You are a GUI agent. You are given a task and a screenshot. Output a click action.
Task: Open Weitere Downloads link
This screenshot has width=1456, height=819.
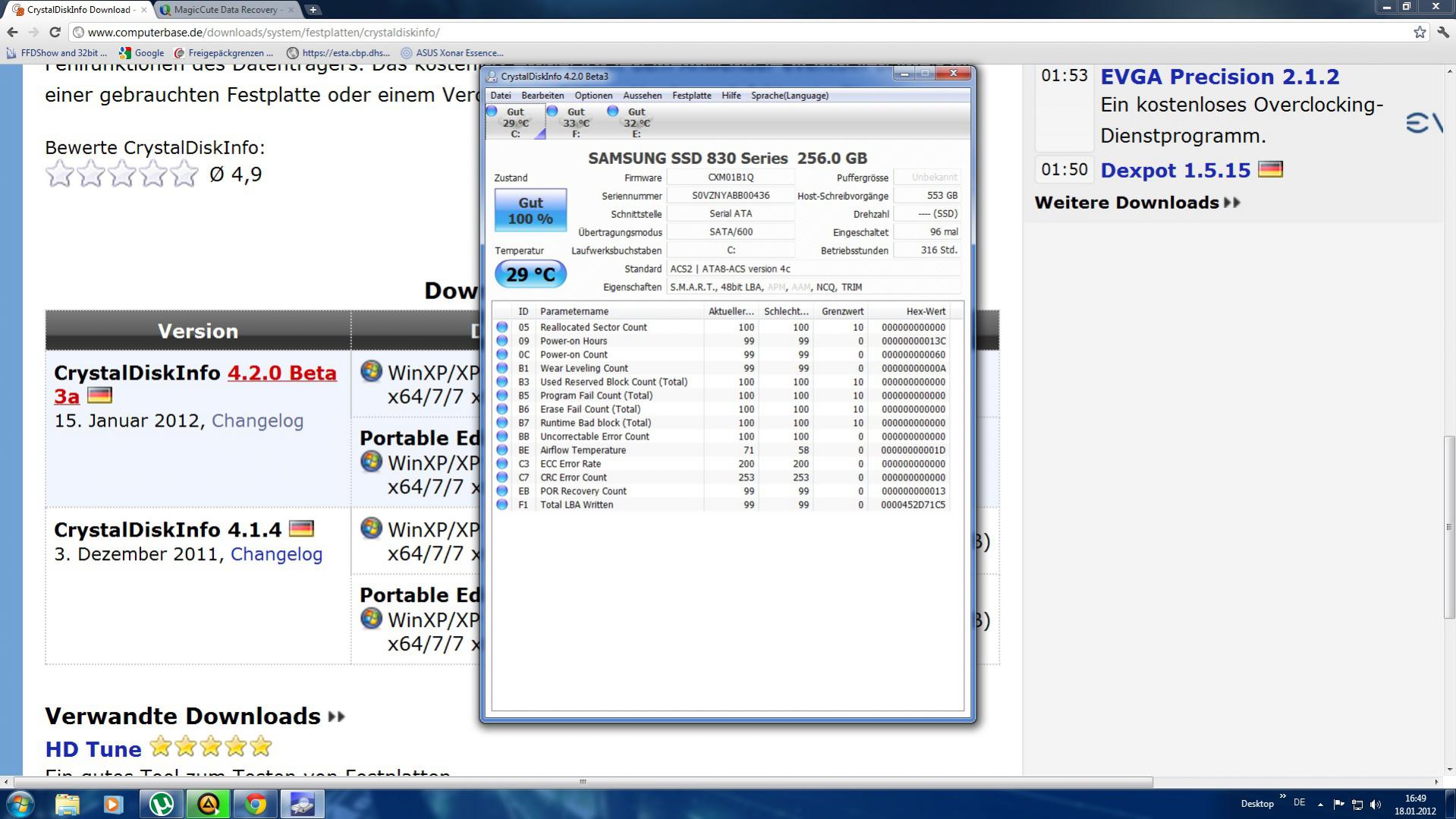click(x=1137, y=203)
